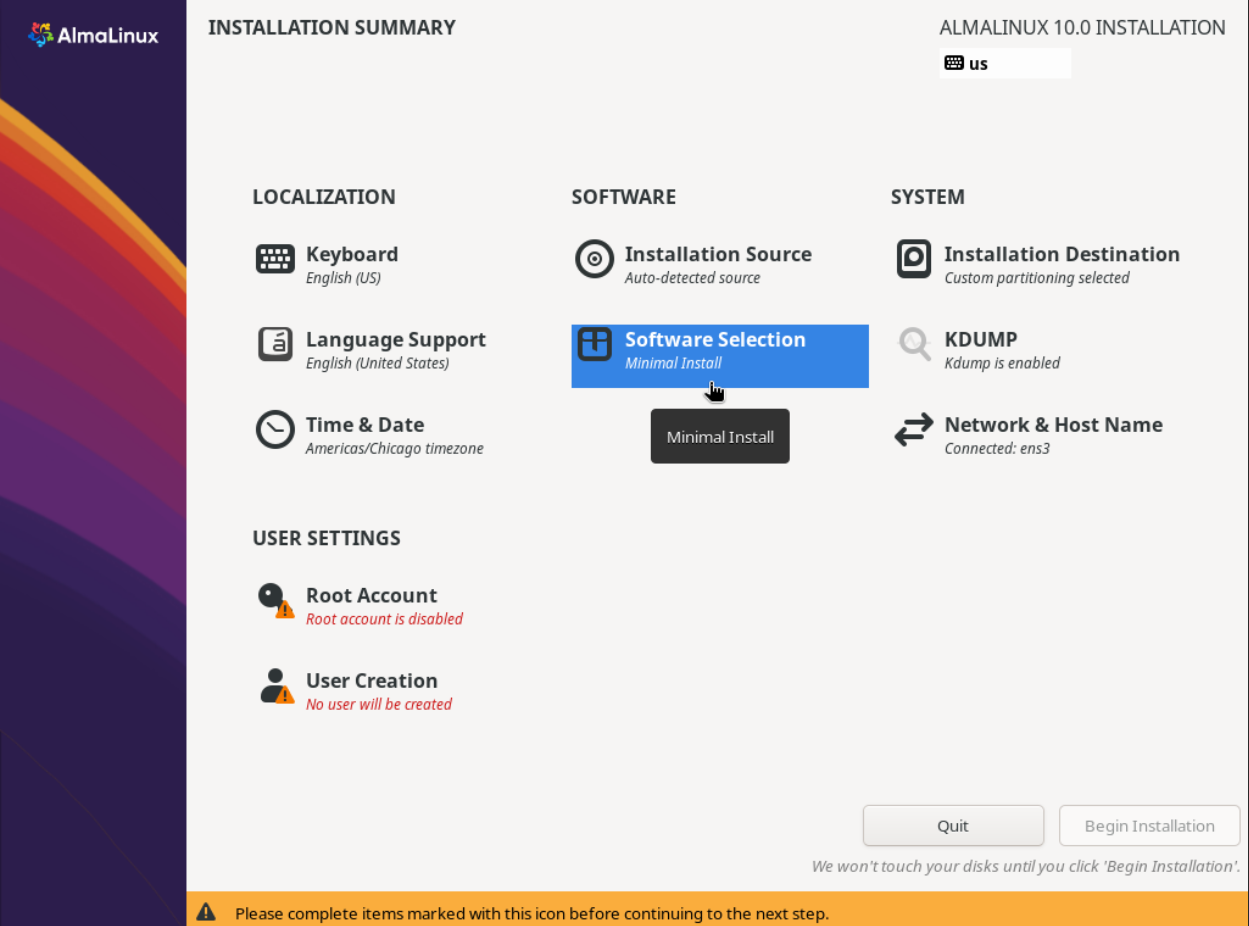The height and width of the screenshot is (926, 1249).
Task: Open Time & Date via the clock icon
Action: (x=275, y=430)
